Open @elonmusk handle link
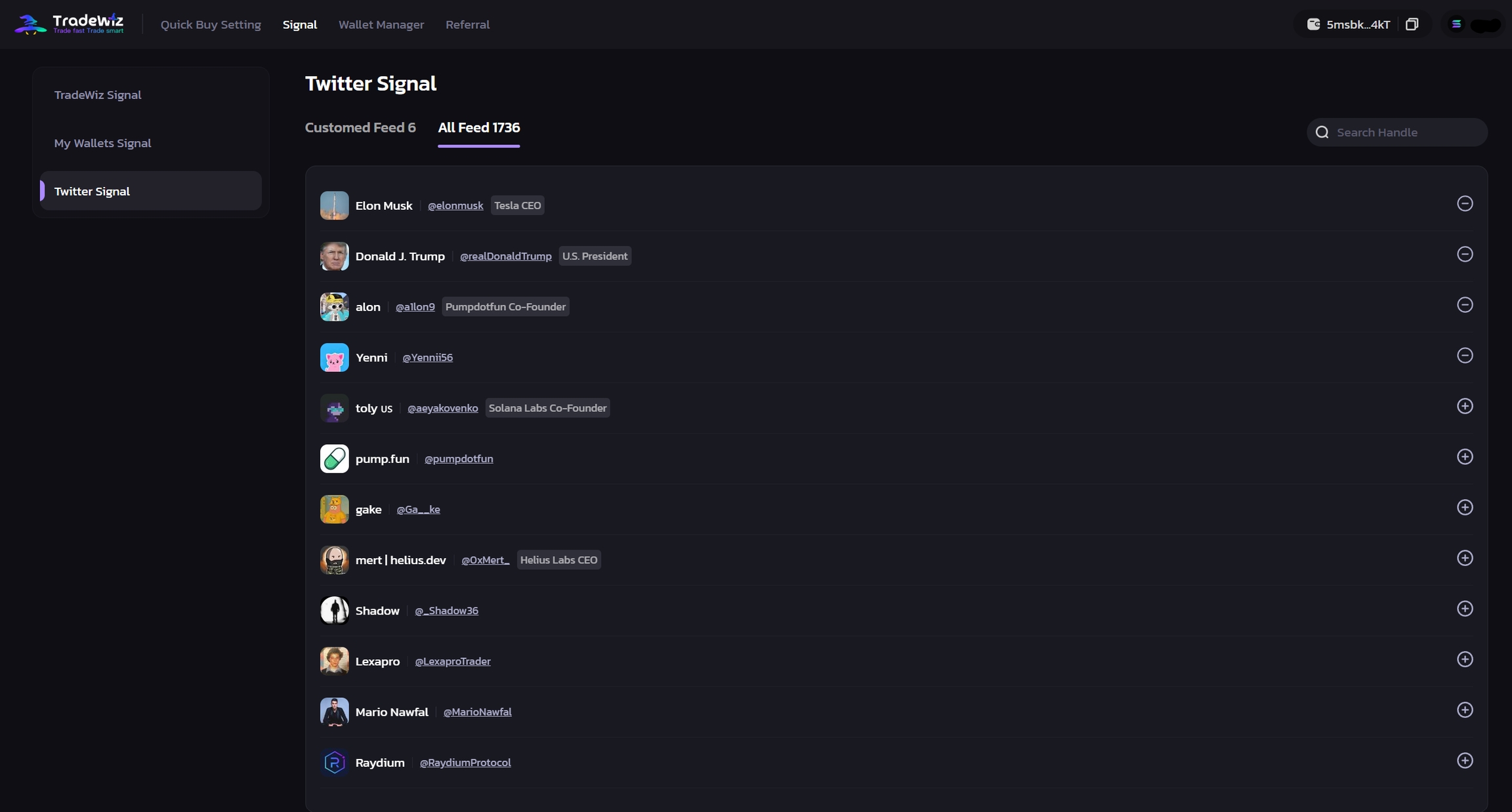Screen dimensions: 1512x812 click(455, 205)
